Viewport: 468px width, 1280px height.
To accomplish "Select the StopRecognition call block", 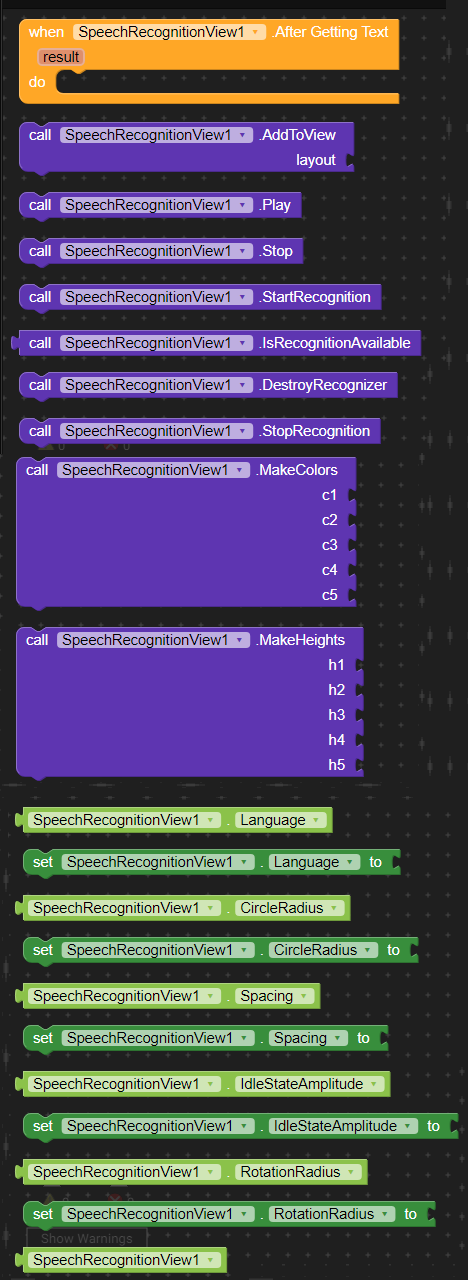I will pyautogui.click(x=200, y=431).
